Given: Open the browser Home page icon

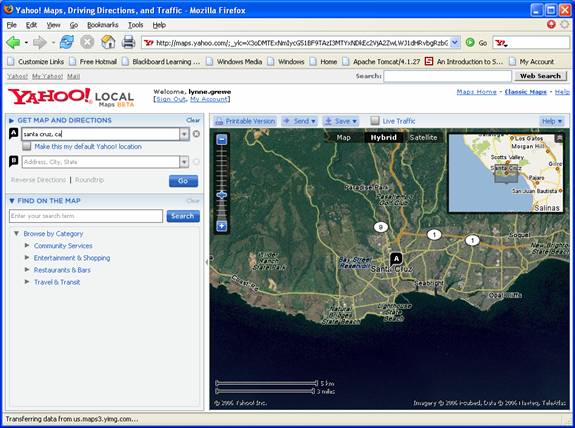Looking at the screenshot, I should click(108, 42).
